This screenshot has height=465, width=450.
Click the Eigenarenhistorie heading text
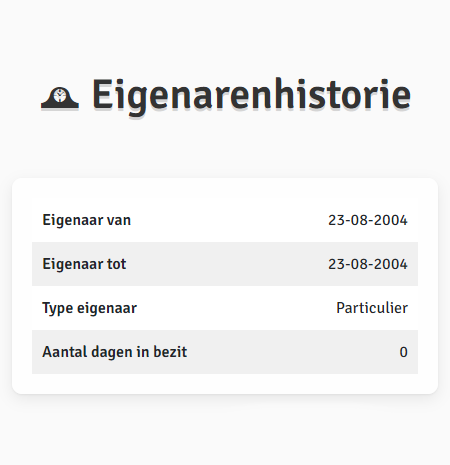tap(251, 95)
